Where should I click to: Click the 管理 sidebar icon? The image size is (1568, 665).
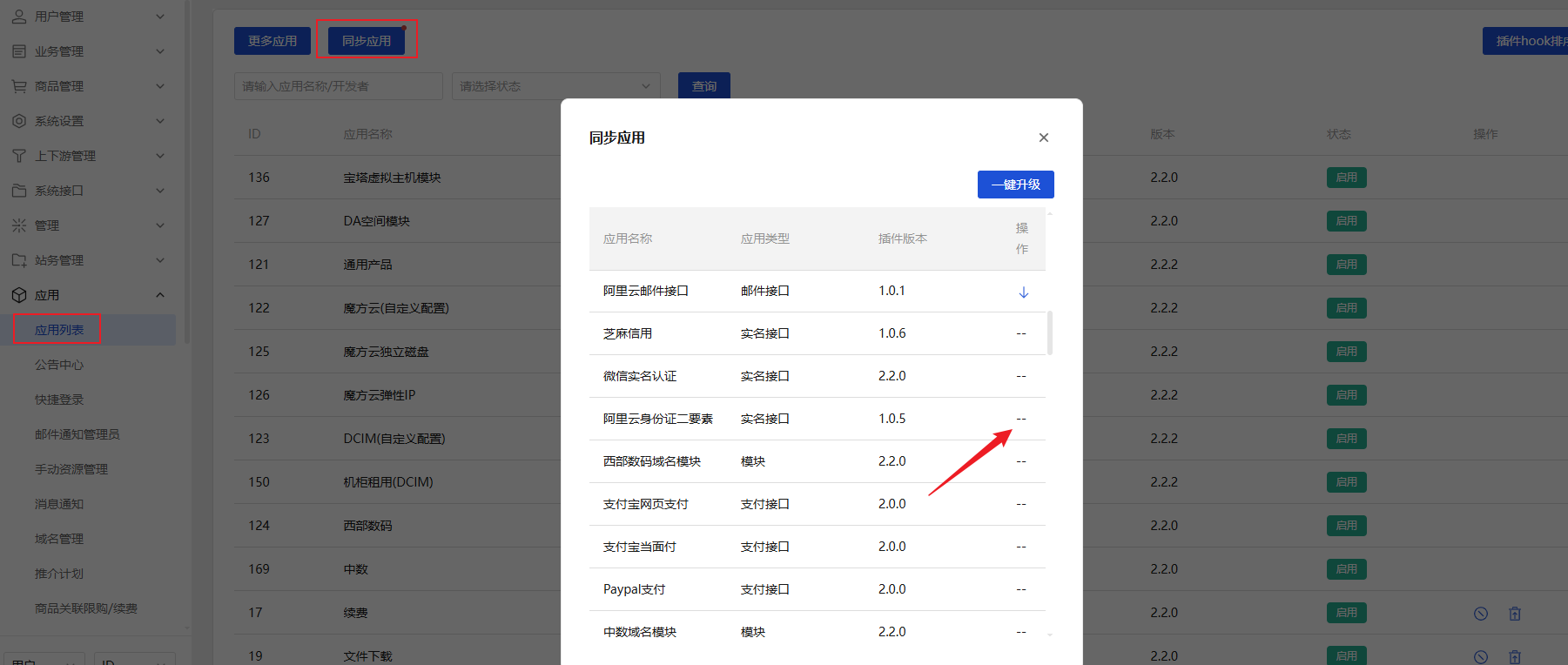click(19, 225)
